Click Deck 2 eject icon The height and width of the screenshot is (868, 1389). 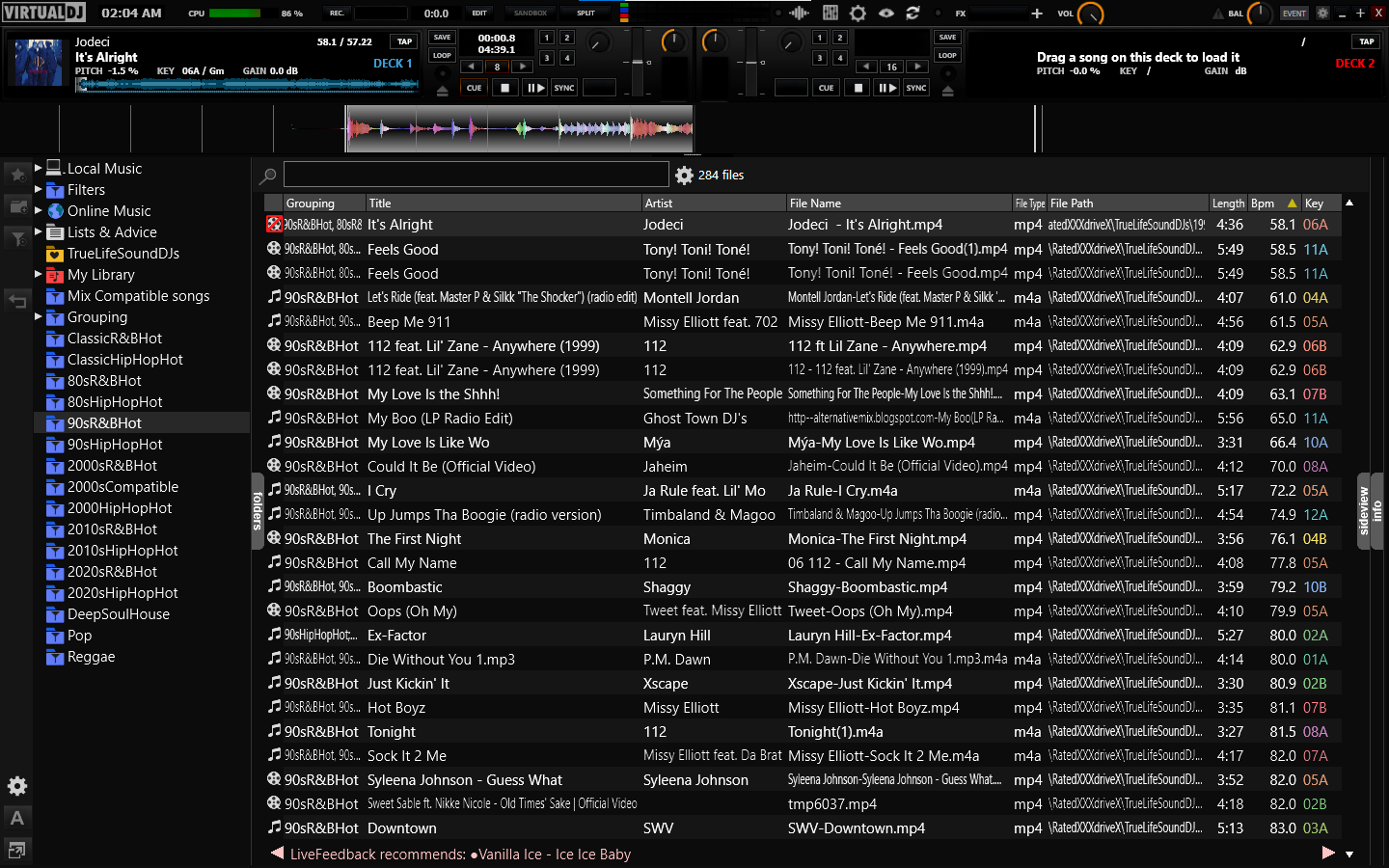click(x=947, y=90)
